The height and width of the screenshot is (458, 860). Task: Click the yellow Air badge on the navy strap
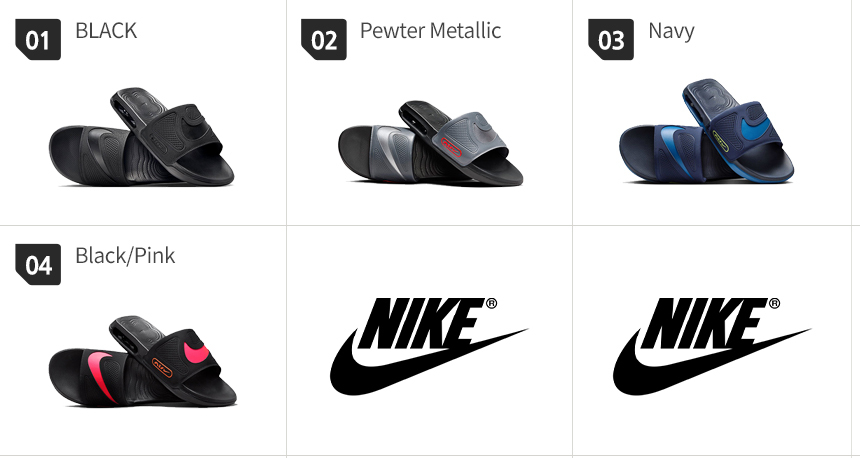coord(720,139)
